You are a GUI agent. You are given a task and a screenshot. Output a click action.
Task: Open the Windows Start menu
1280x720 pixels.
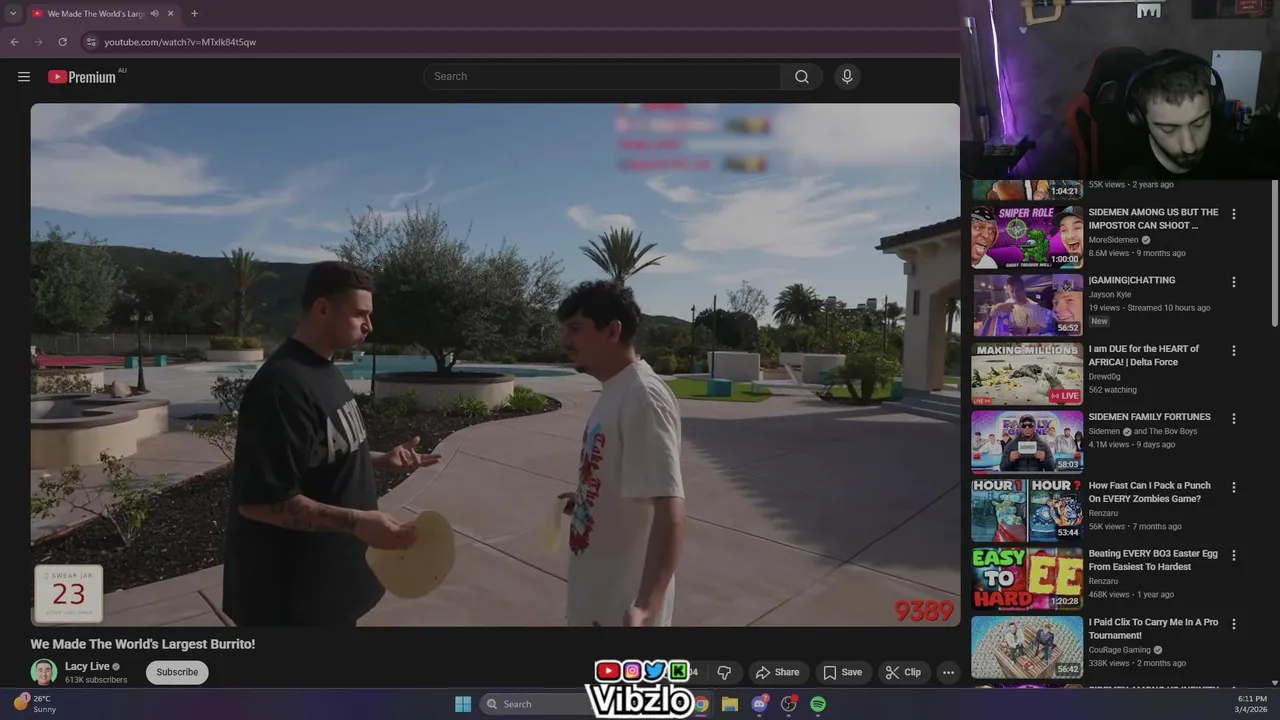tap(463, 704)
